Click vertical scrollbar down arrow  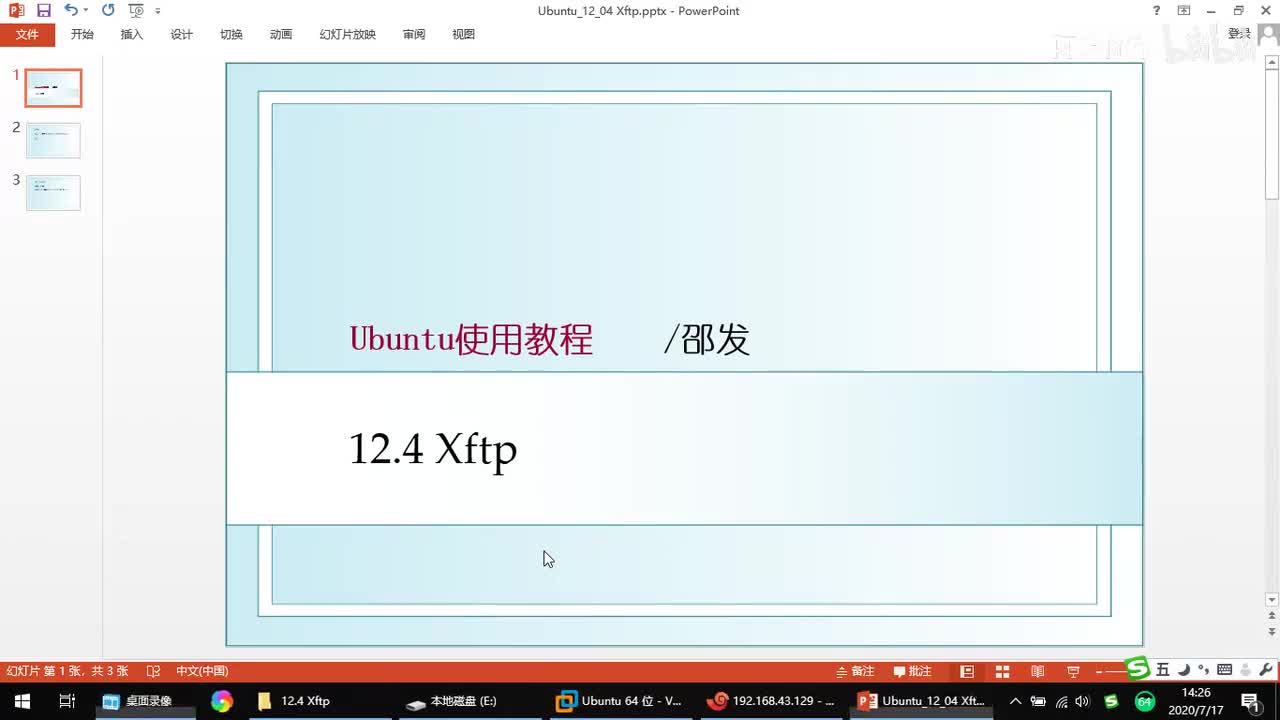click(1272, 600)
